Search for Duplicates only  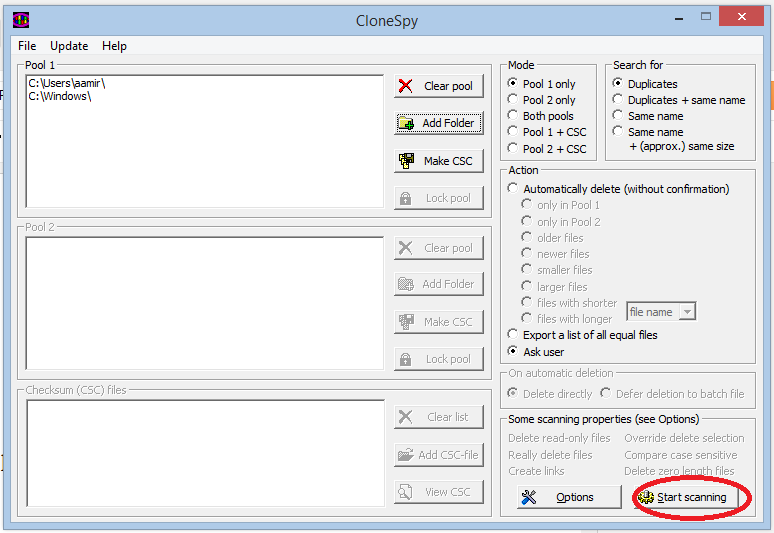coord(645,83)
